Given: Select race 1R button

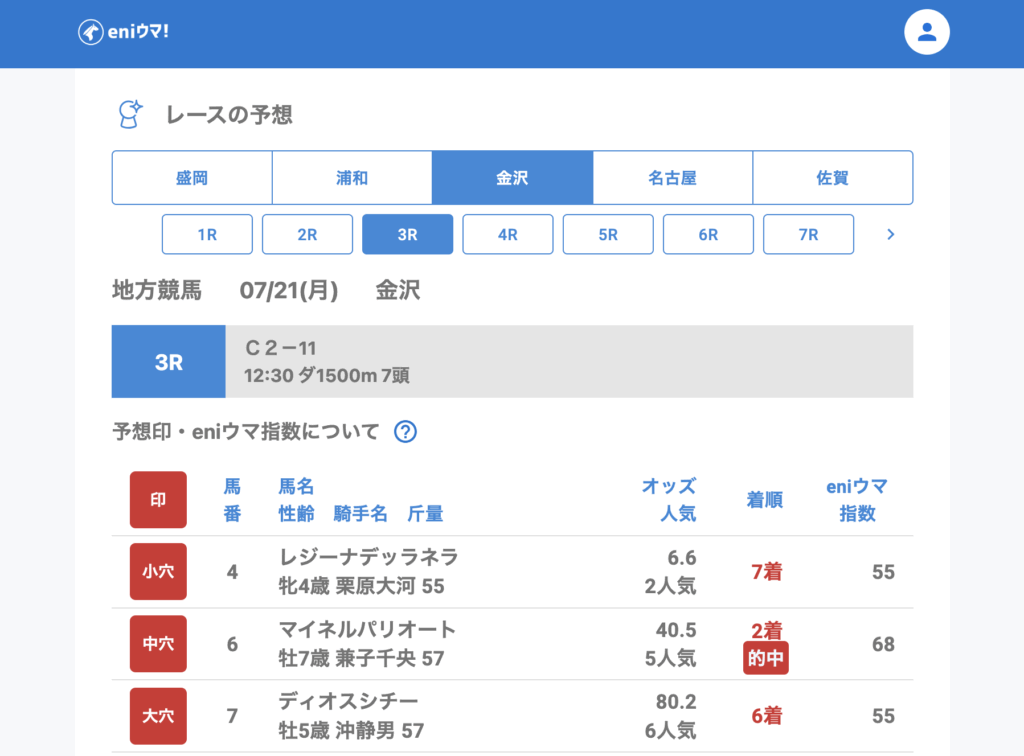Looking at the screenshot, I should click(x=207, y=235).
